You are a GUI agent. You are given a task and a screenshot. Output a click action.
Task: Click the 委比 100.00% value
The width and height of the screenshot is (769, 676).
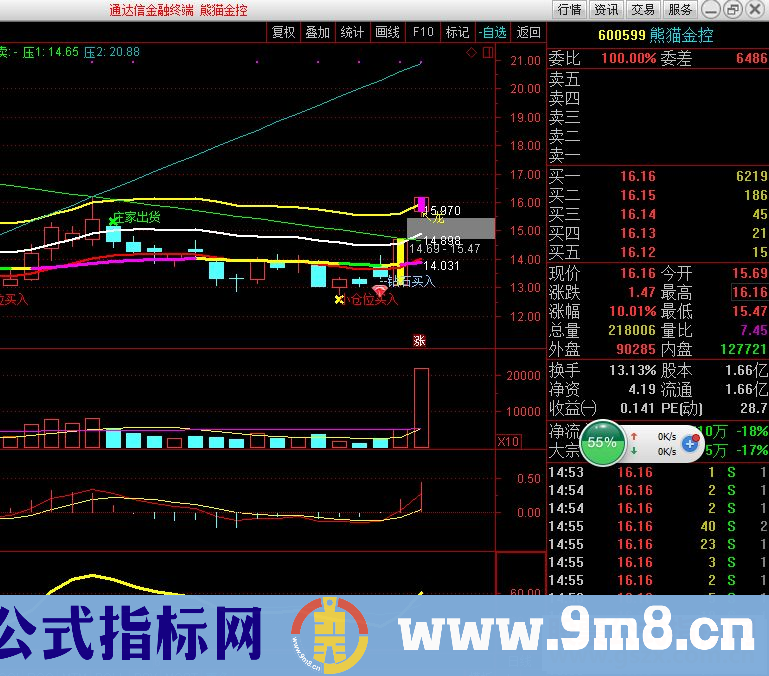[x=628, y=58]
